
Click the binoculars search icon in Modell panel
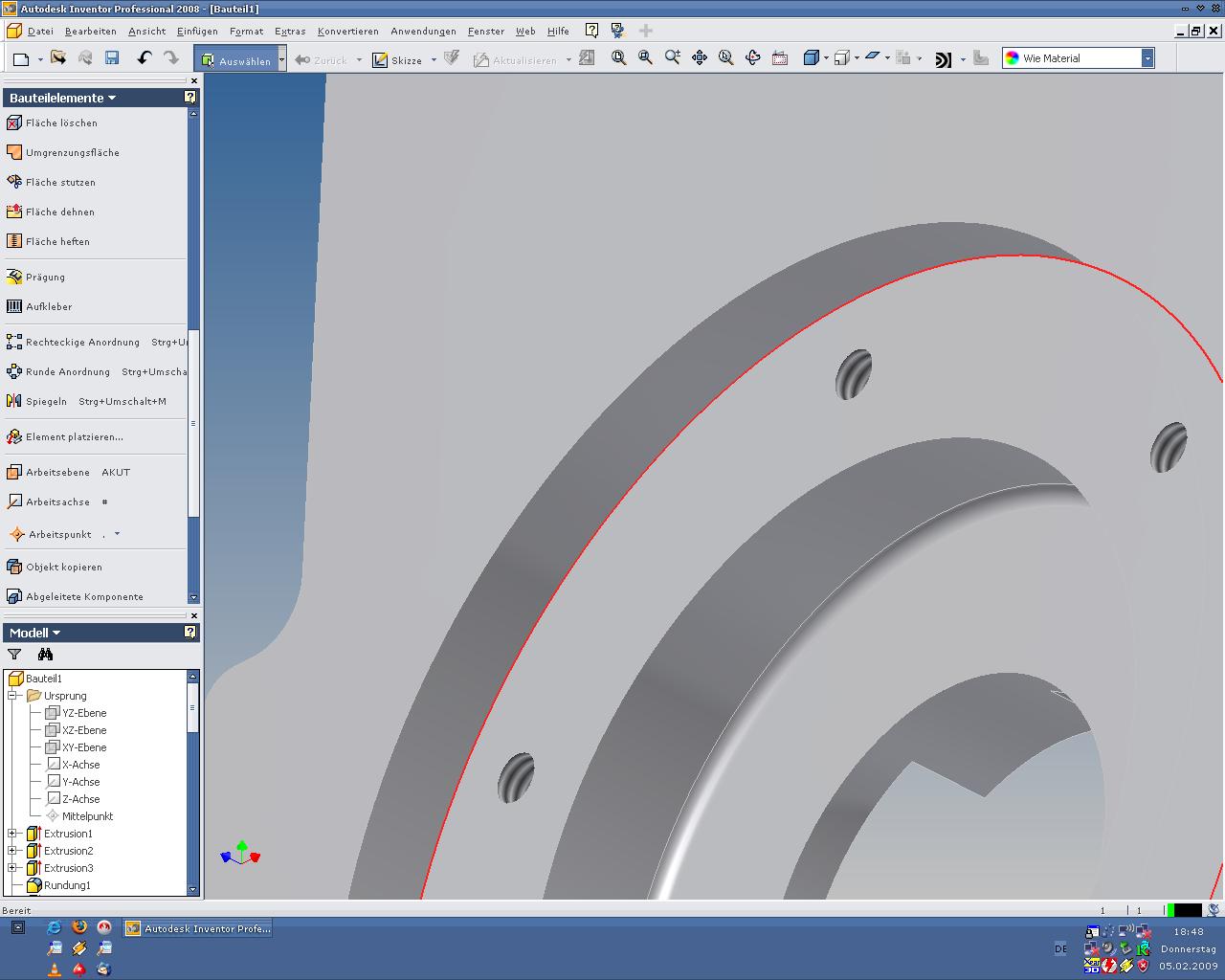[45, 655]
